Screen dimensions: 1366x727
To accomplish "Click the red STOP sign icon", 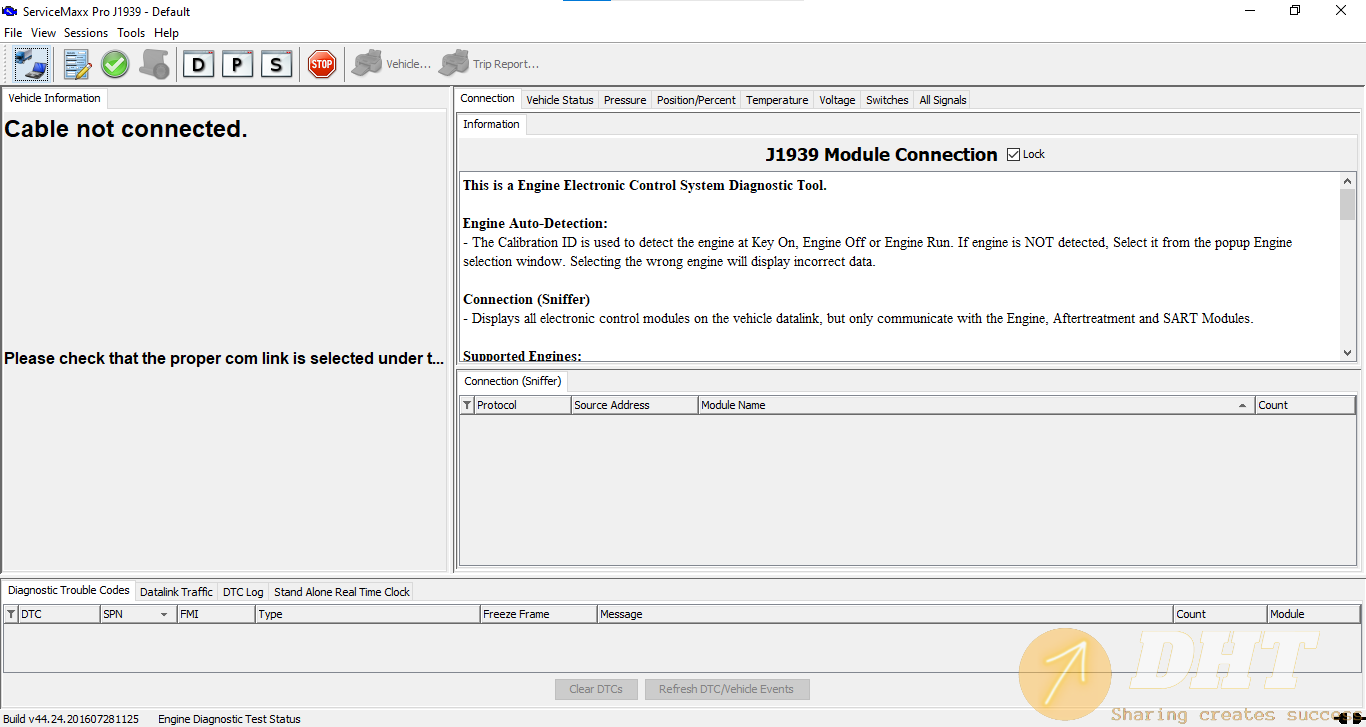I will [321, 64].
